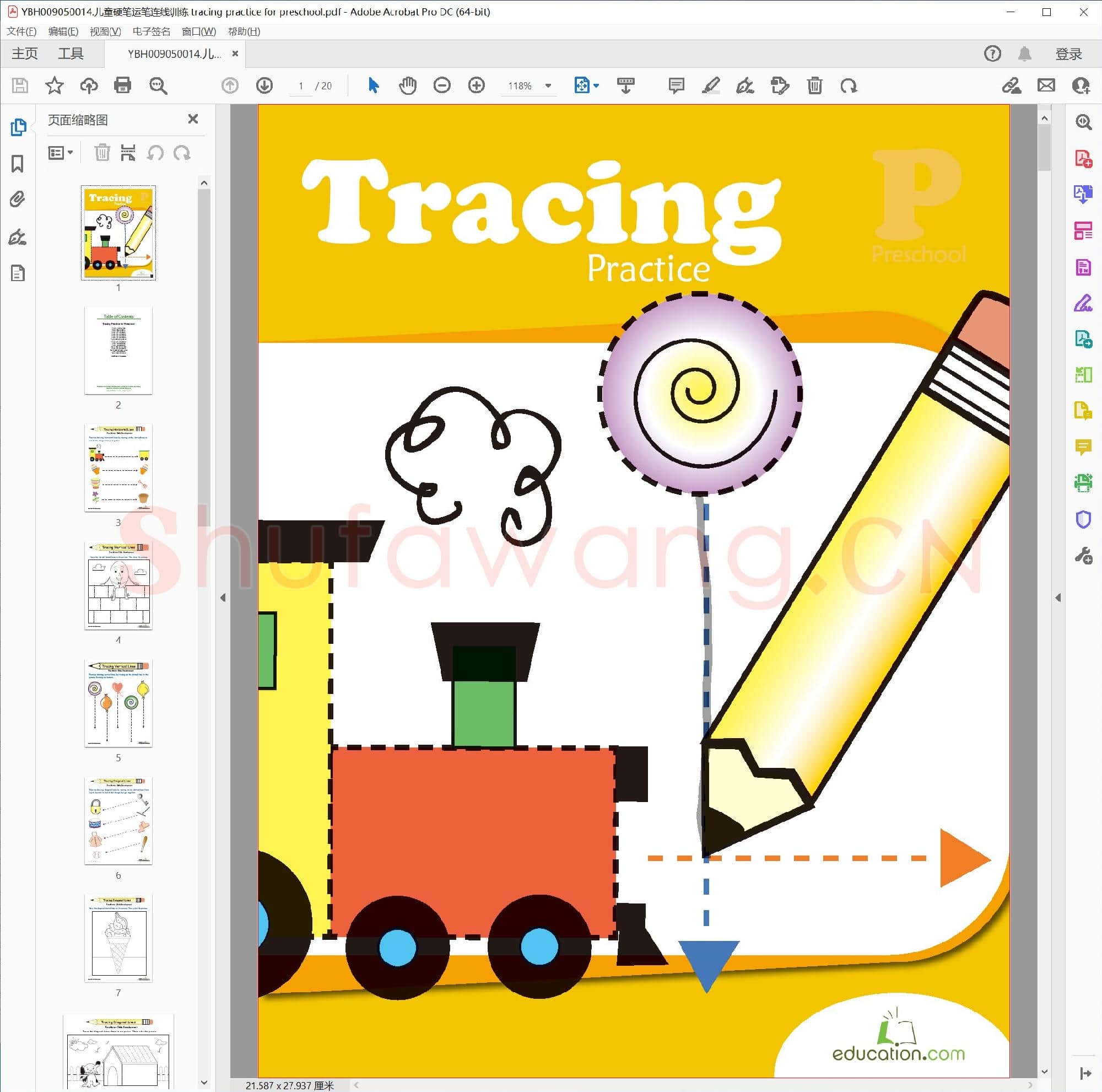Select the Highlight text tool

(x=711, y=85)
